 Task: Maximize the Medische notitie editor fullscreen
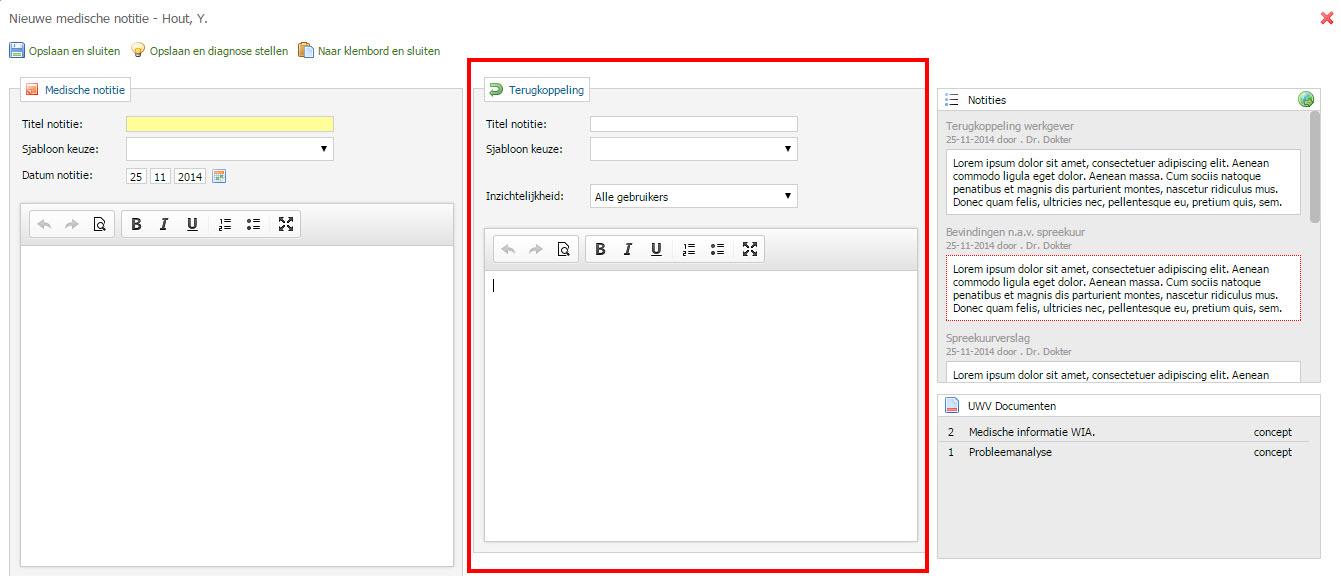(x=286, y=225)
